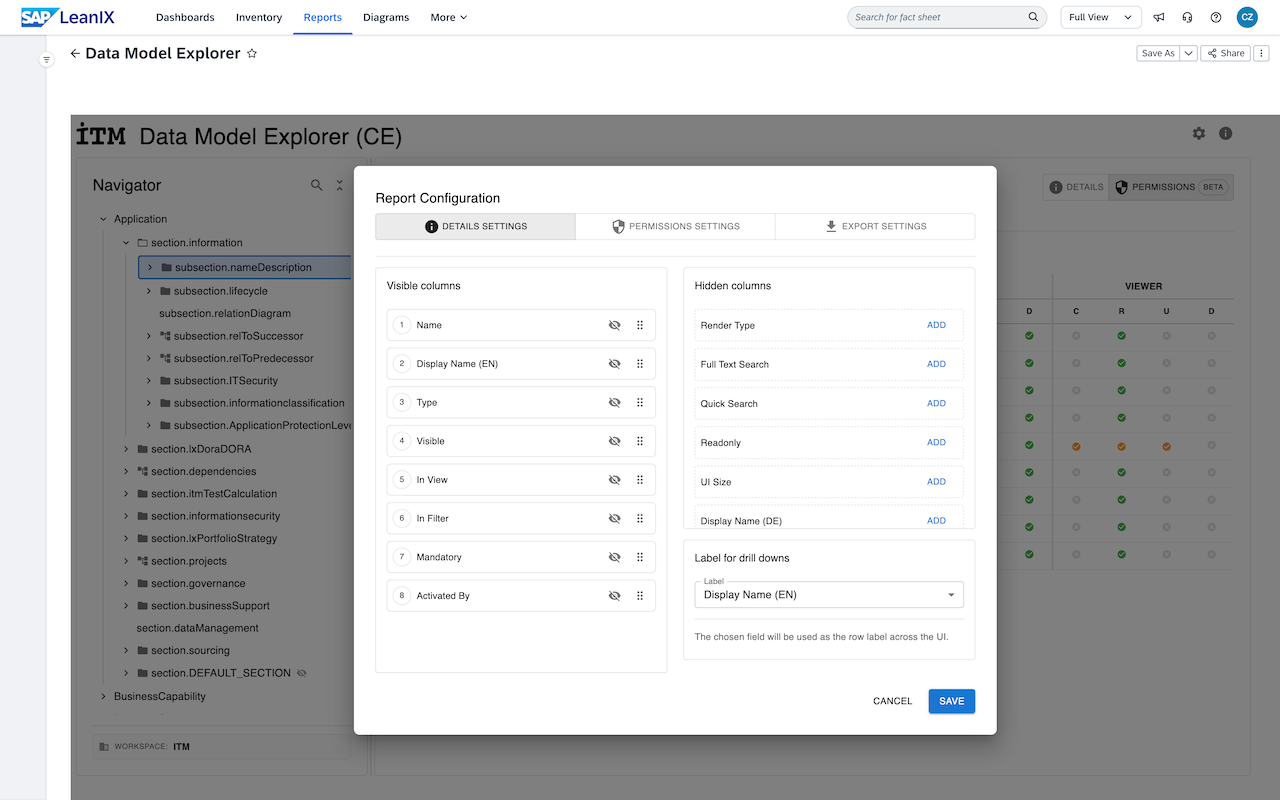Collapse the Application tree node
This screenshot has height=800, width=1280.
click(103, 219)
